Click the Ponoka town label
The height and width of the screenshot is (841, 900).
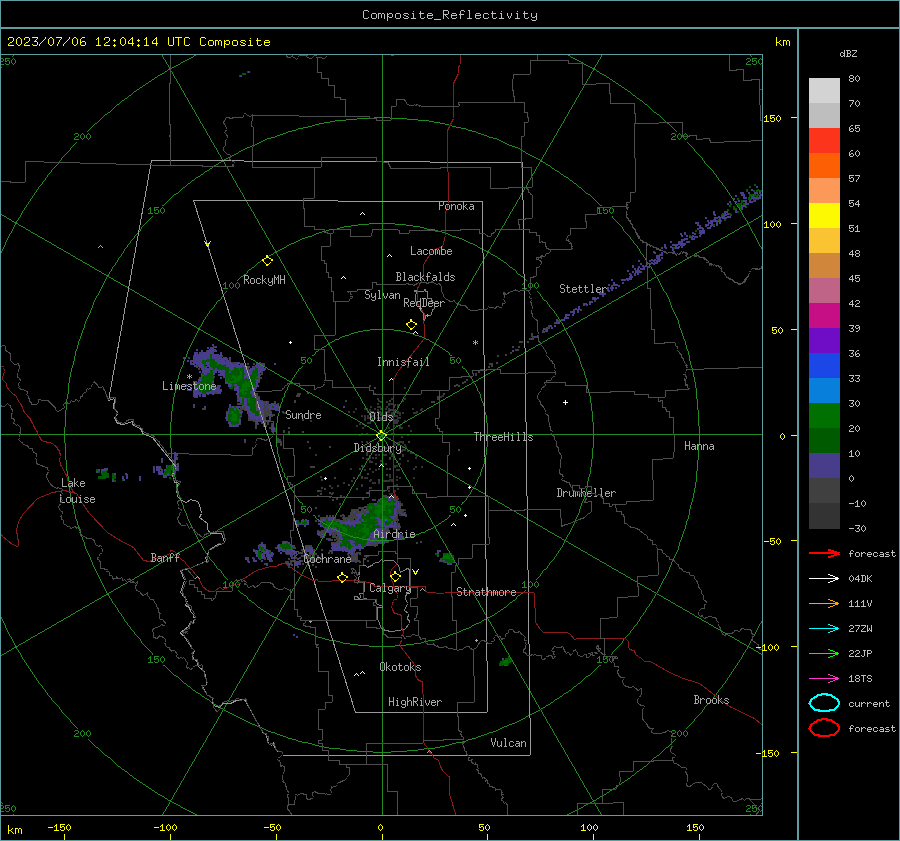tap(456, 206)
